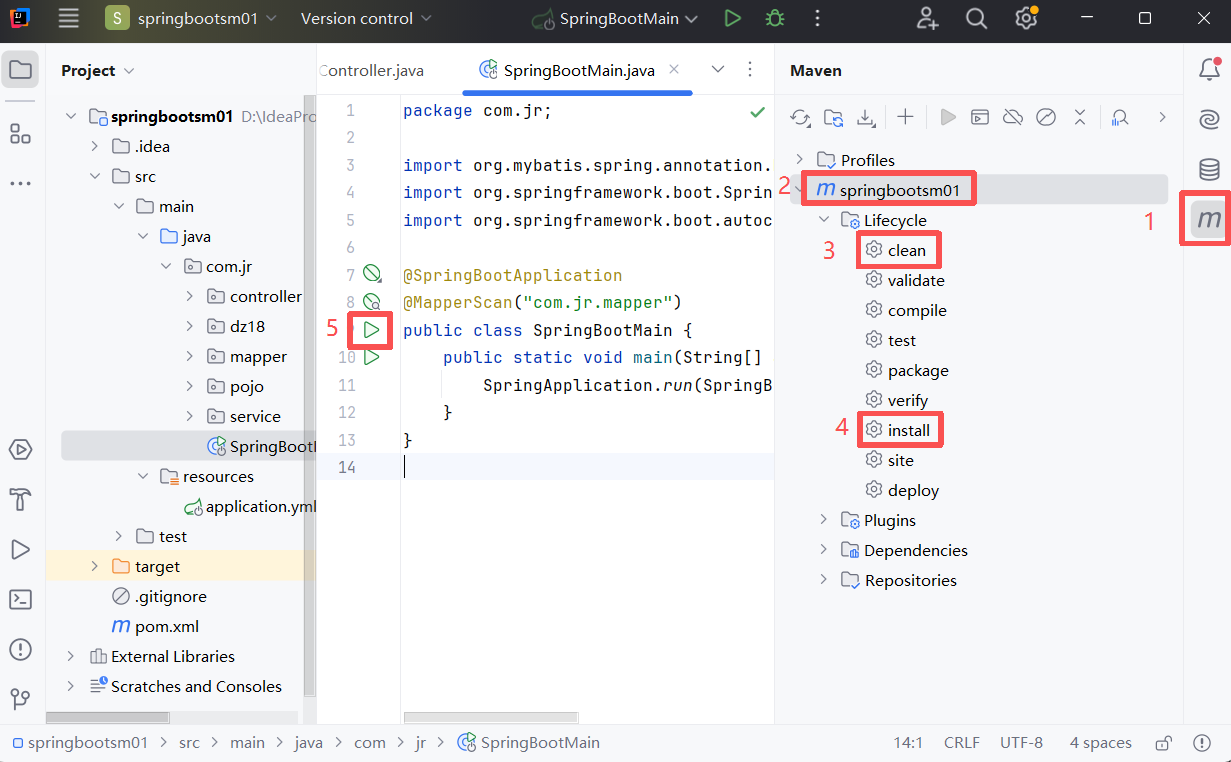Collapse all in Maven toolbar
The width and height of the screenshot is (1231, 762).
[1080, 118]
